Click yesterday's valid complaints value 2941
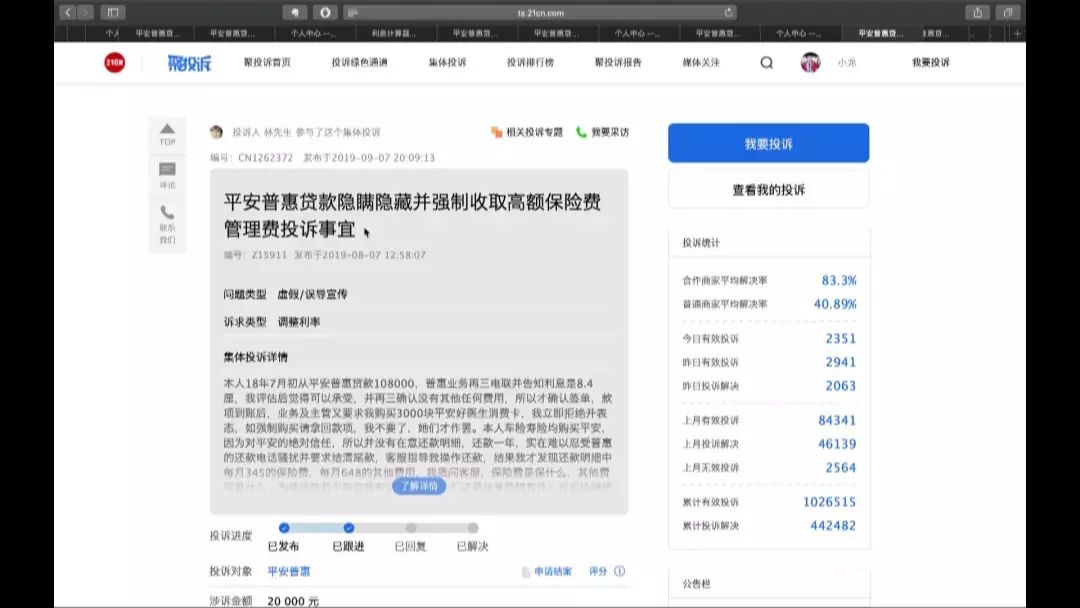Image resolution: width=1080 pixels, height=608 pixels. click(x=841, y=361)
